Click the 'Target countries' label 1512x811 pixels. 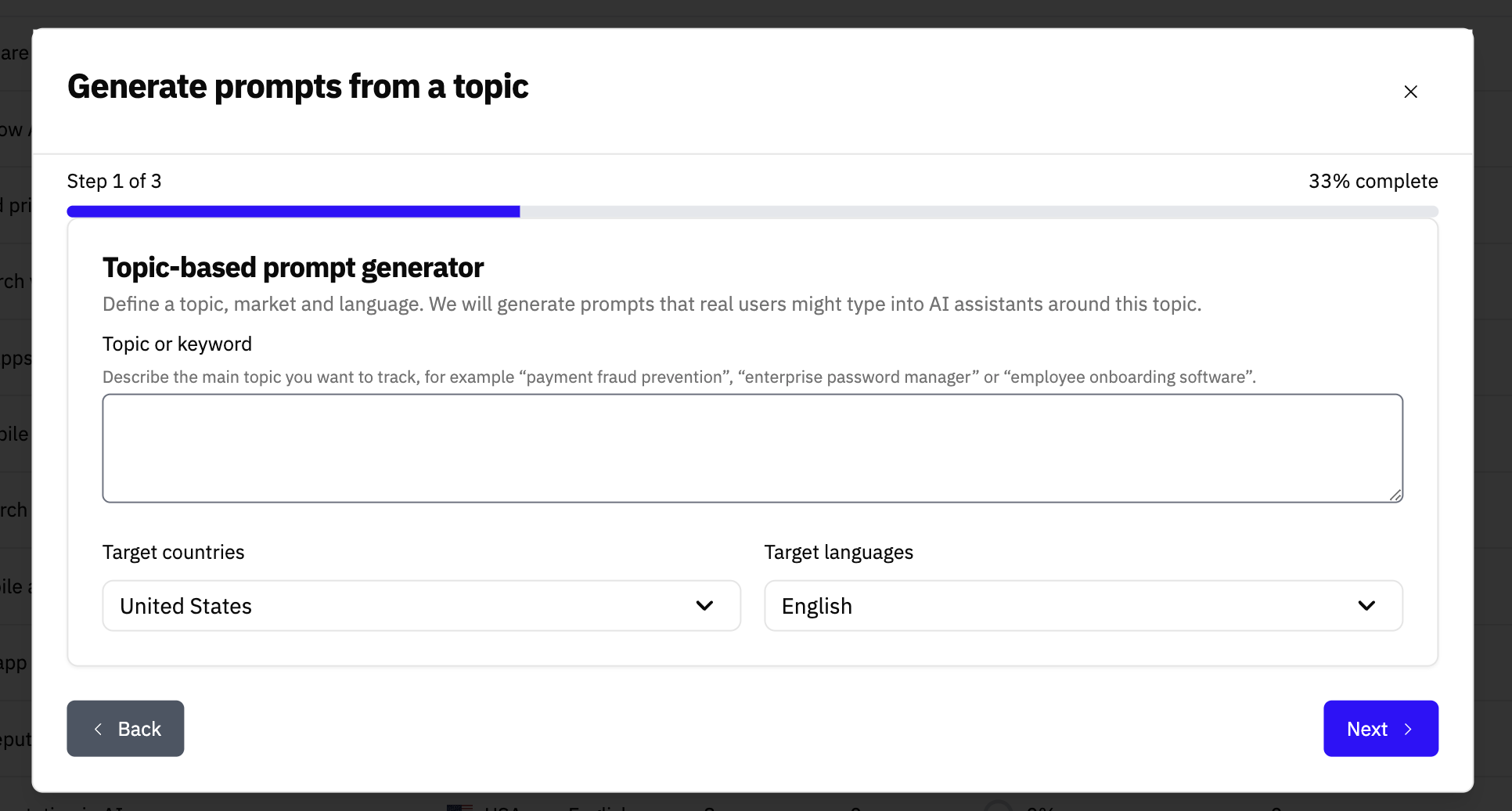[173, 552]
